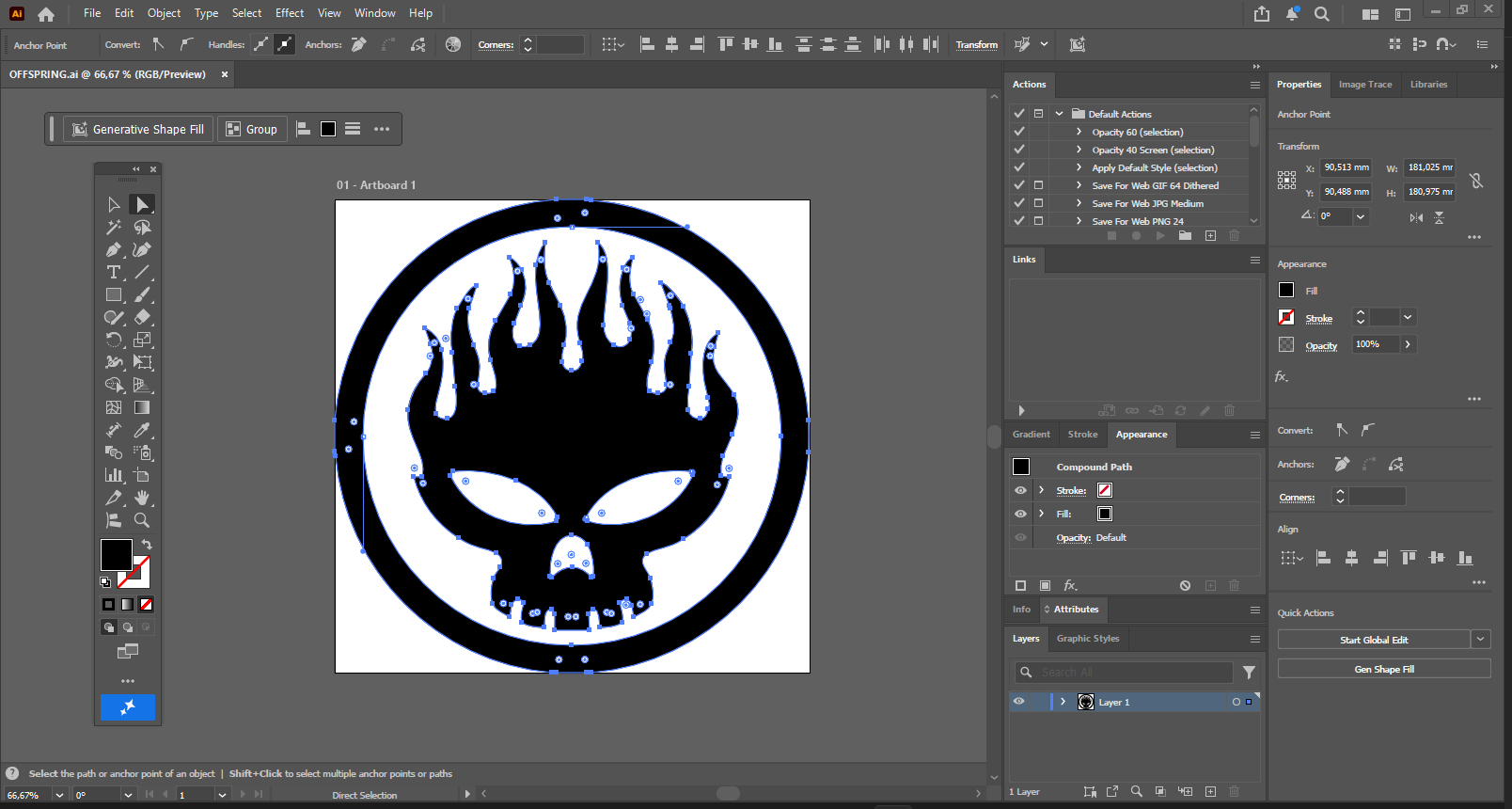
Task: Open the File menu
Action: point(92,13)
